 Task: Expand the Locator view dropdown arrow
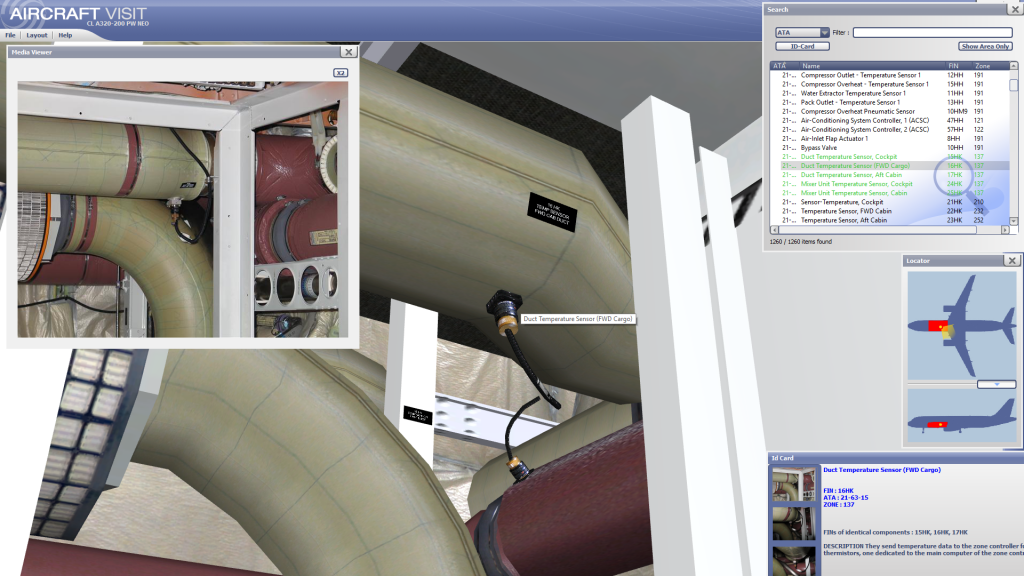(997, 385)
